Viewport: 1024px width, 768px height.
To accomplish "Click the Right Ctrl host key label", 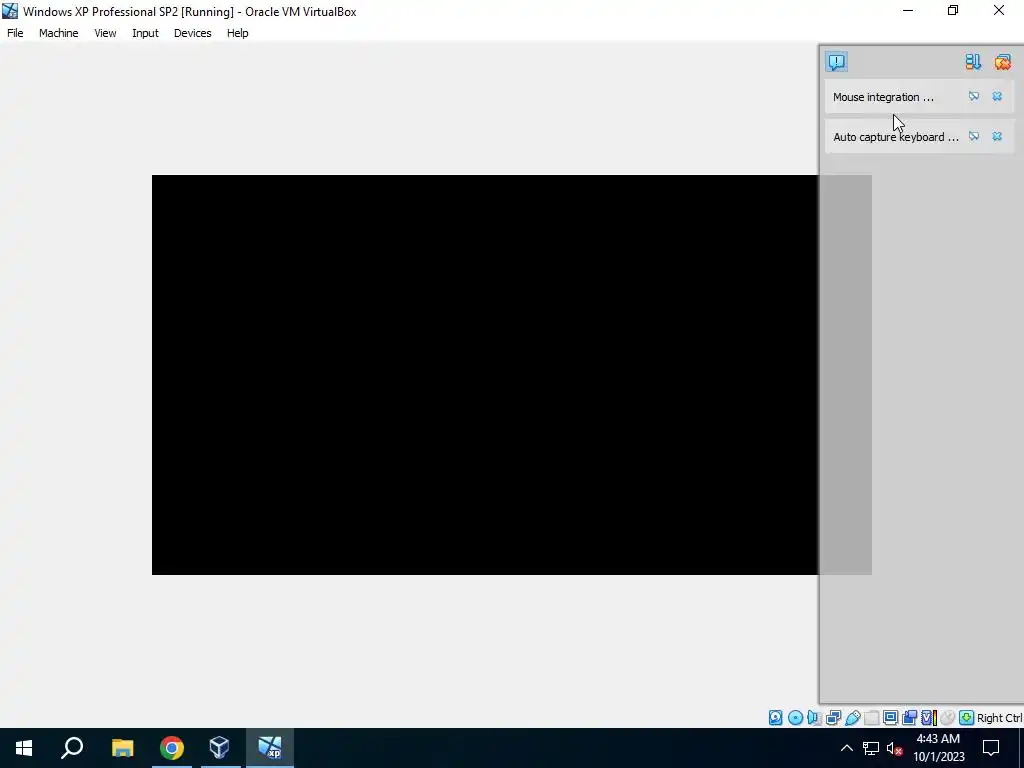I will coord(1000,718).
